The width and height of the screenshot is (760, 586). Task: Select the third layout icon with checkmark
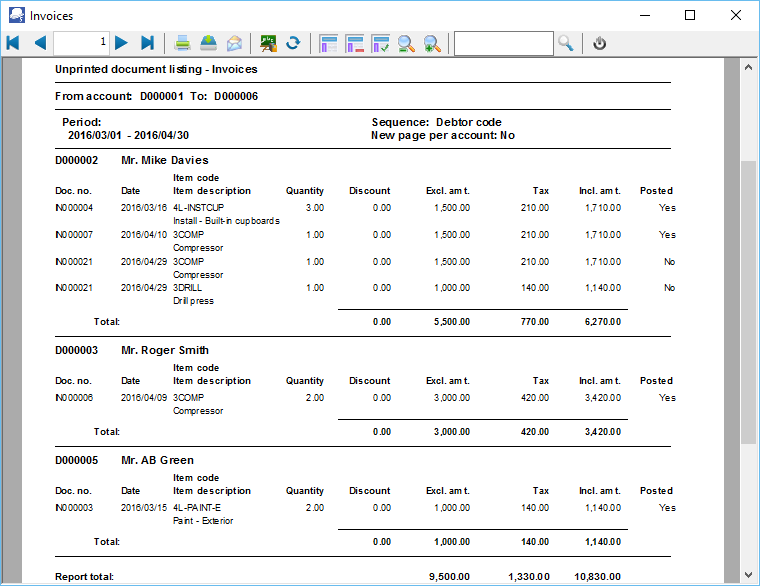click(381, 43)
